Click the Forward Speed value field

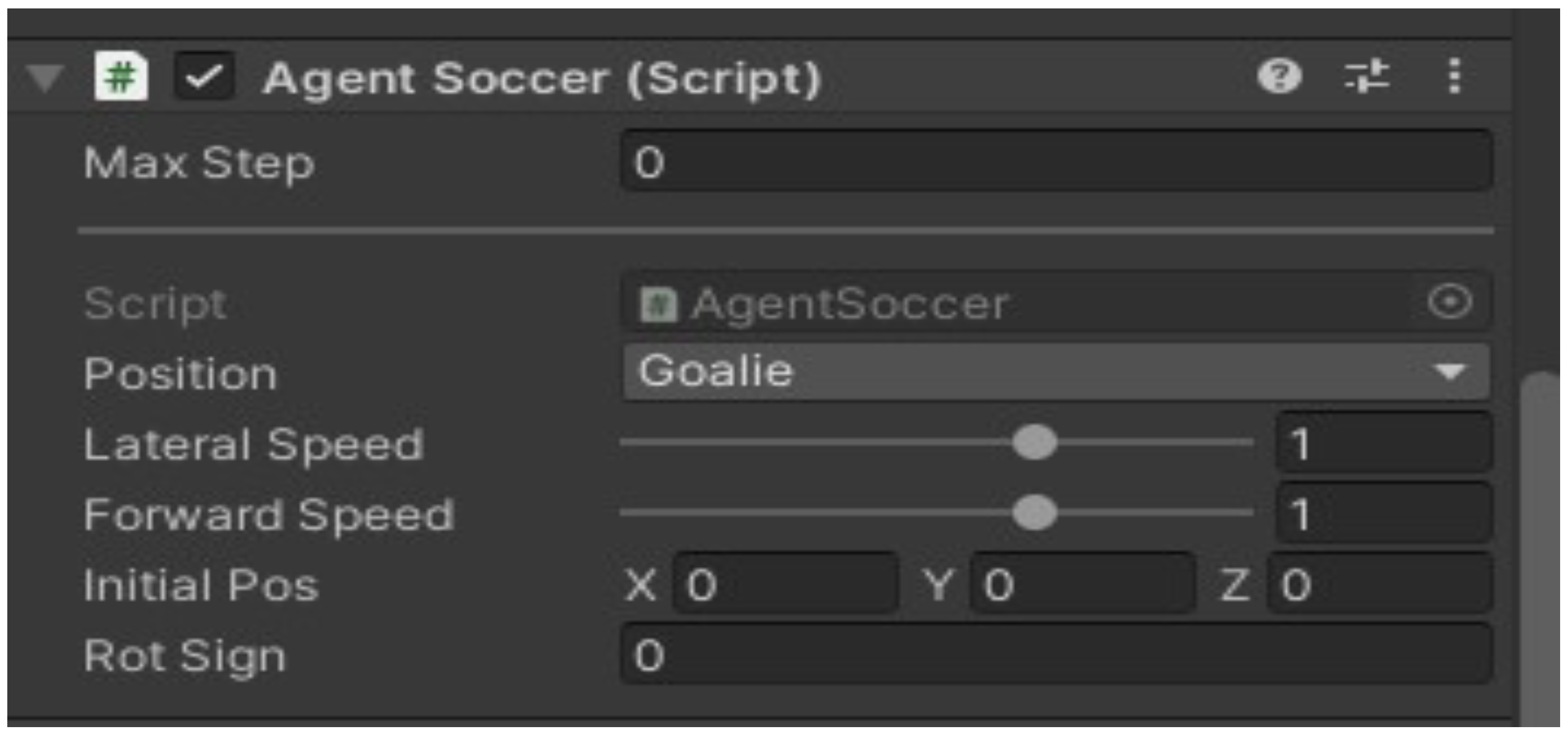click(1383, 513)
